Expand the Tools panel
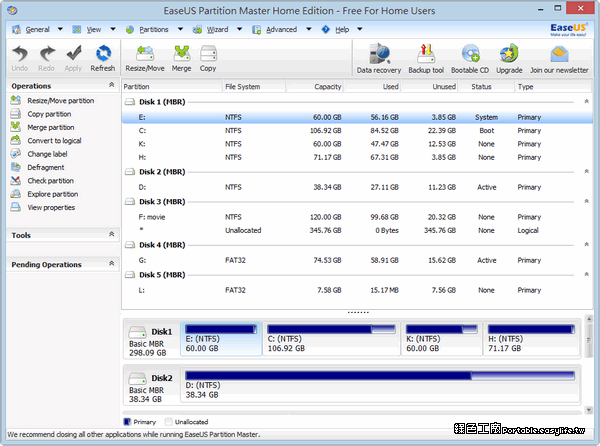 point(111,234)
